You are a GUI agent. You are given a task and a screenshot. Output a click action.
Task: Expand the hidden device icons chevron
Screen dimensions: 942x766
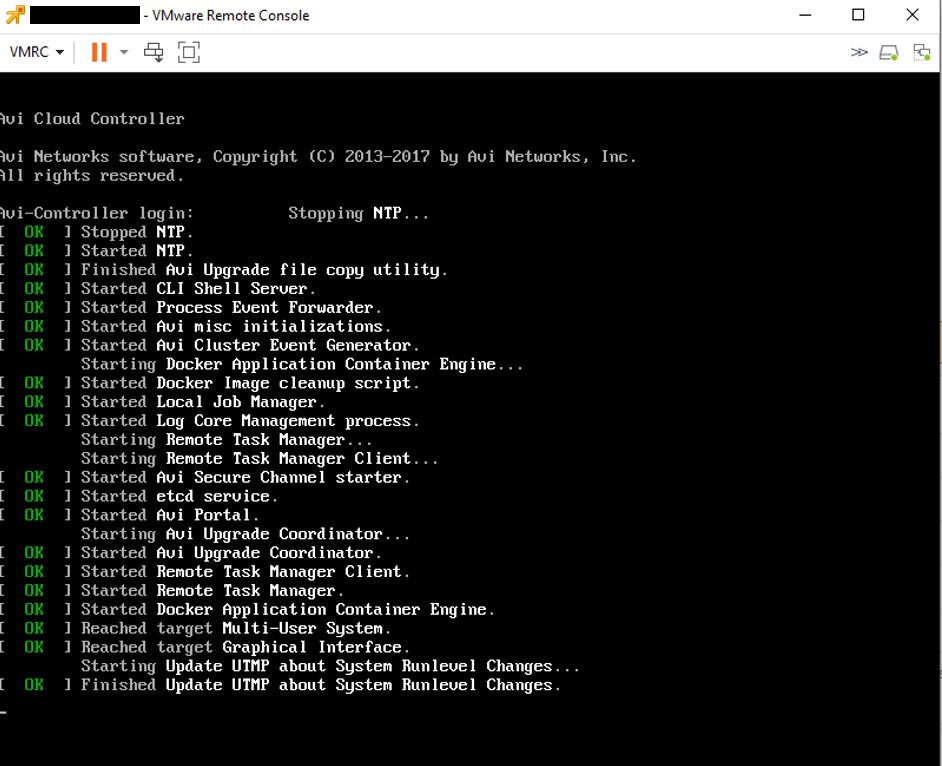point(859,52)
